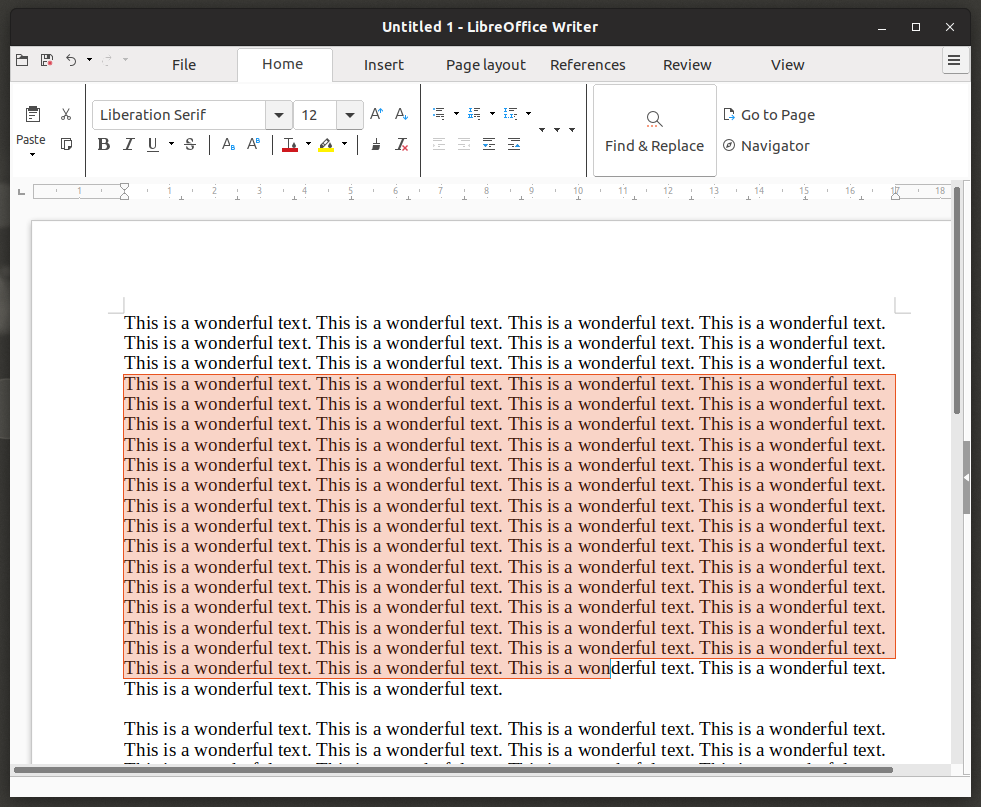Open the Navigator

[766, 146]
